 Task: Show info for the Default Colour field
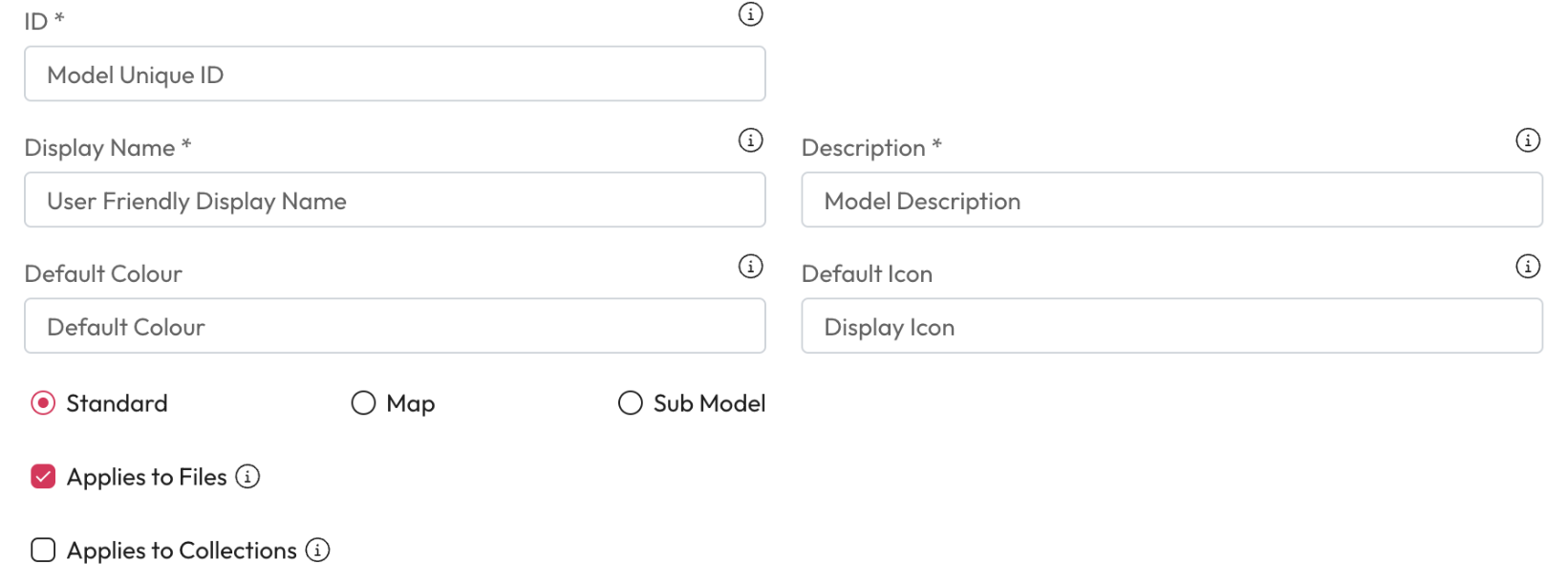click(751, 267)
